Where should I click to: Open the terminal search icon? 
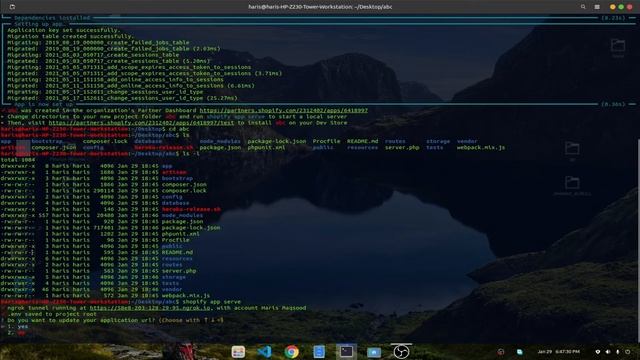[x=583, y=7]
